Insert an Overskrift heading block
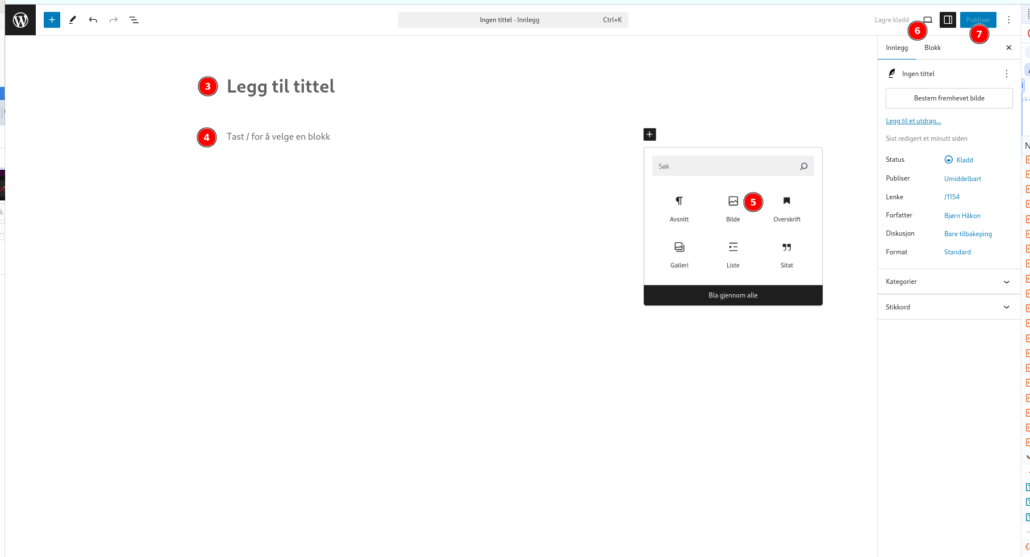 pyautogui.click(x=786, y=207)
